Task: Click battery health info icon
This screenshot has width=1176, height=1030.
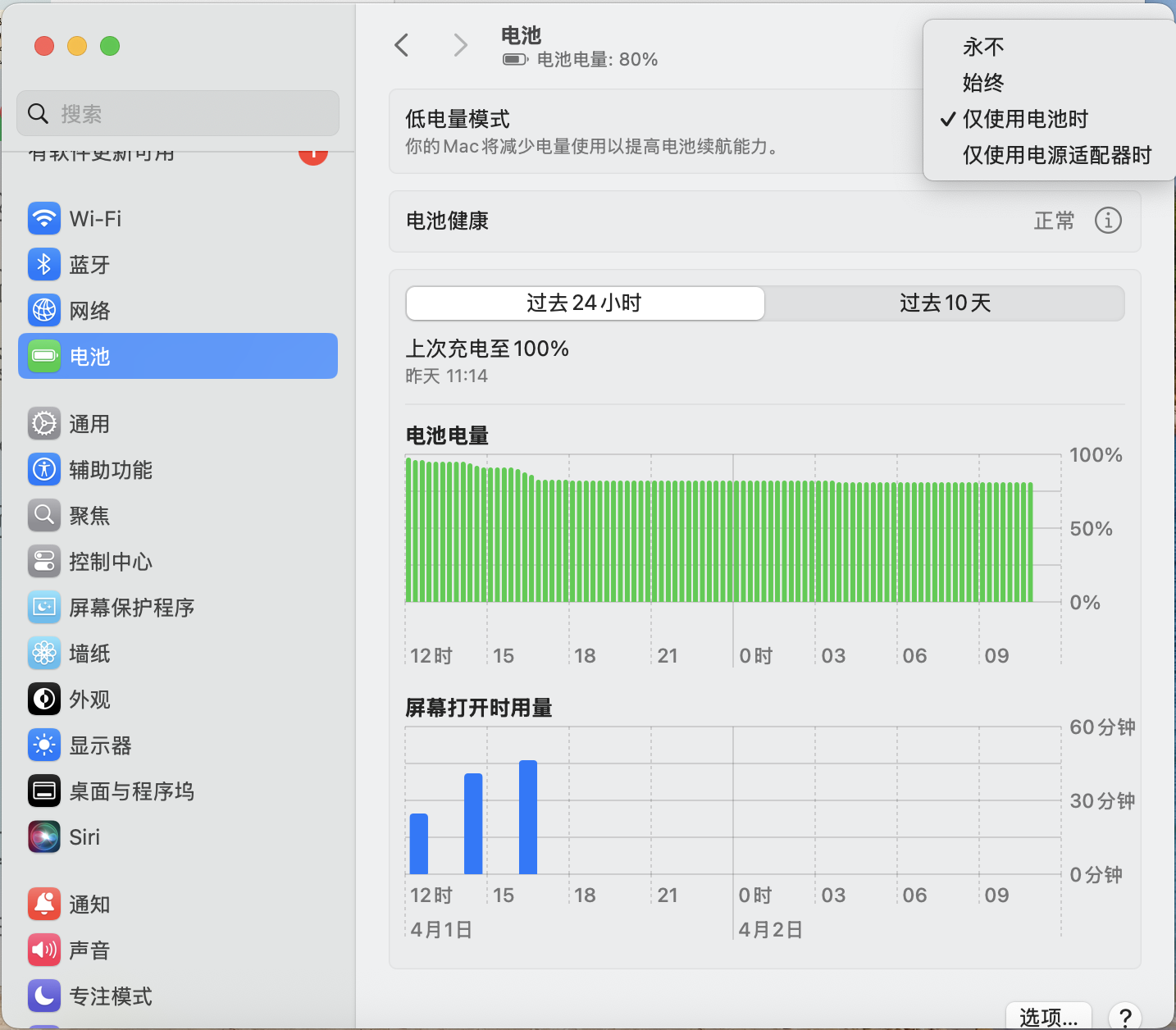Action: coord(1108,221)
